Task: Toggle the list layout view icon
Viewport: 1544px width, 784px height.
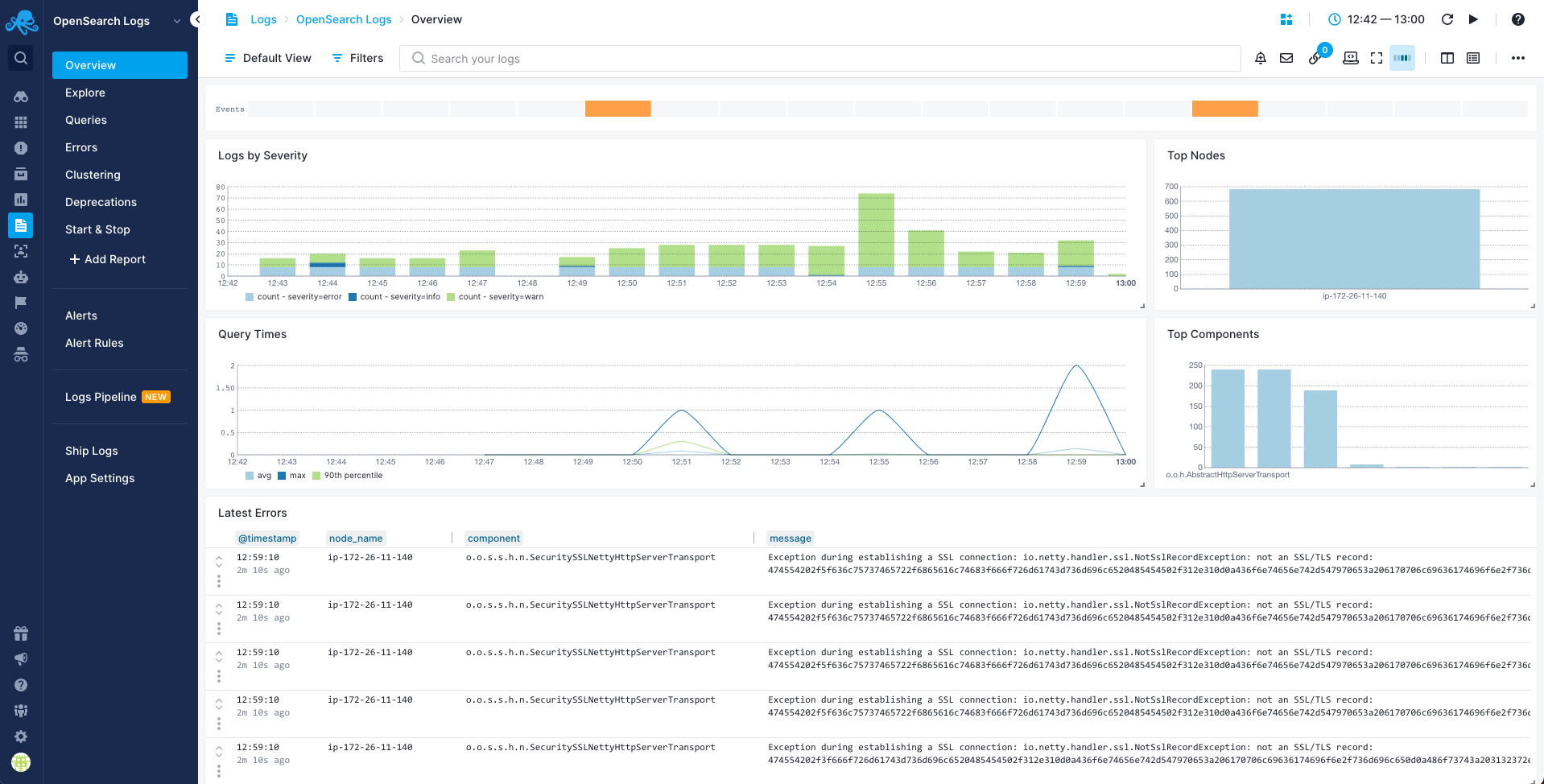Action: [x=1473, y=58]
